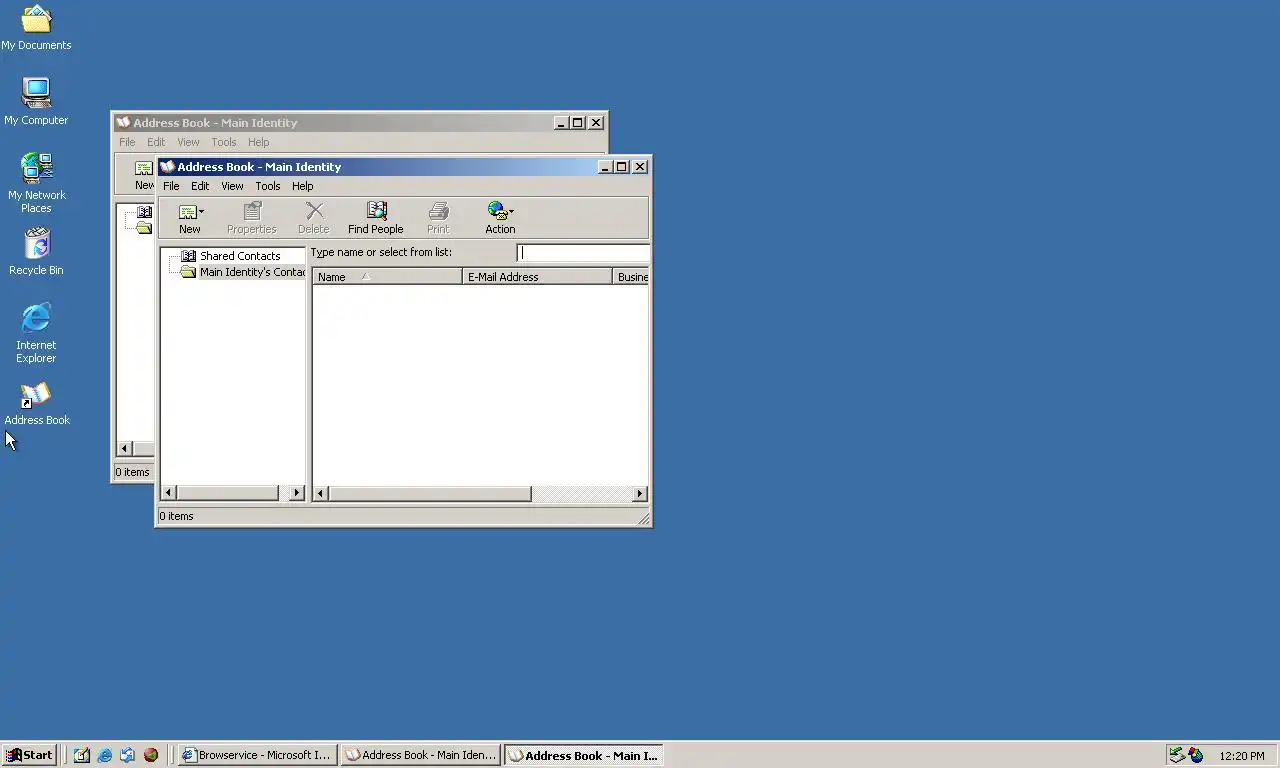Switch to first Address Book taskbar button
Screen dimensions: 1280x768
click(420, 755)
